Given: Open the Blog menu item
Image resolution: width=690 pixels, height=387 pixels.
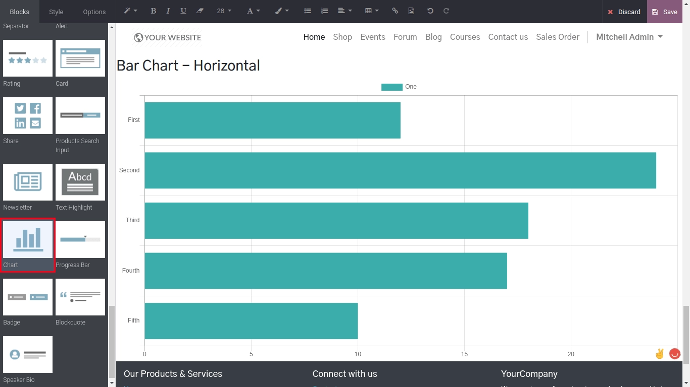Looking at the screenshot, I should [x=433, y=37].
